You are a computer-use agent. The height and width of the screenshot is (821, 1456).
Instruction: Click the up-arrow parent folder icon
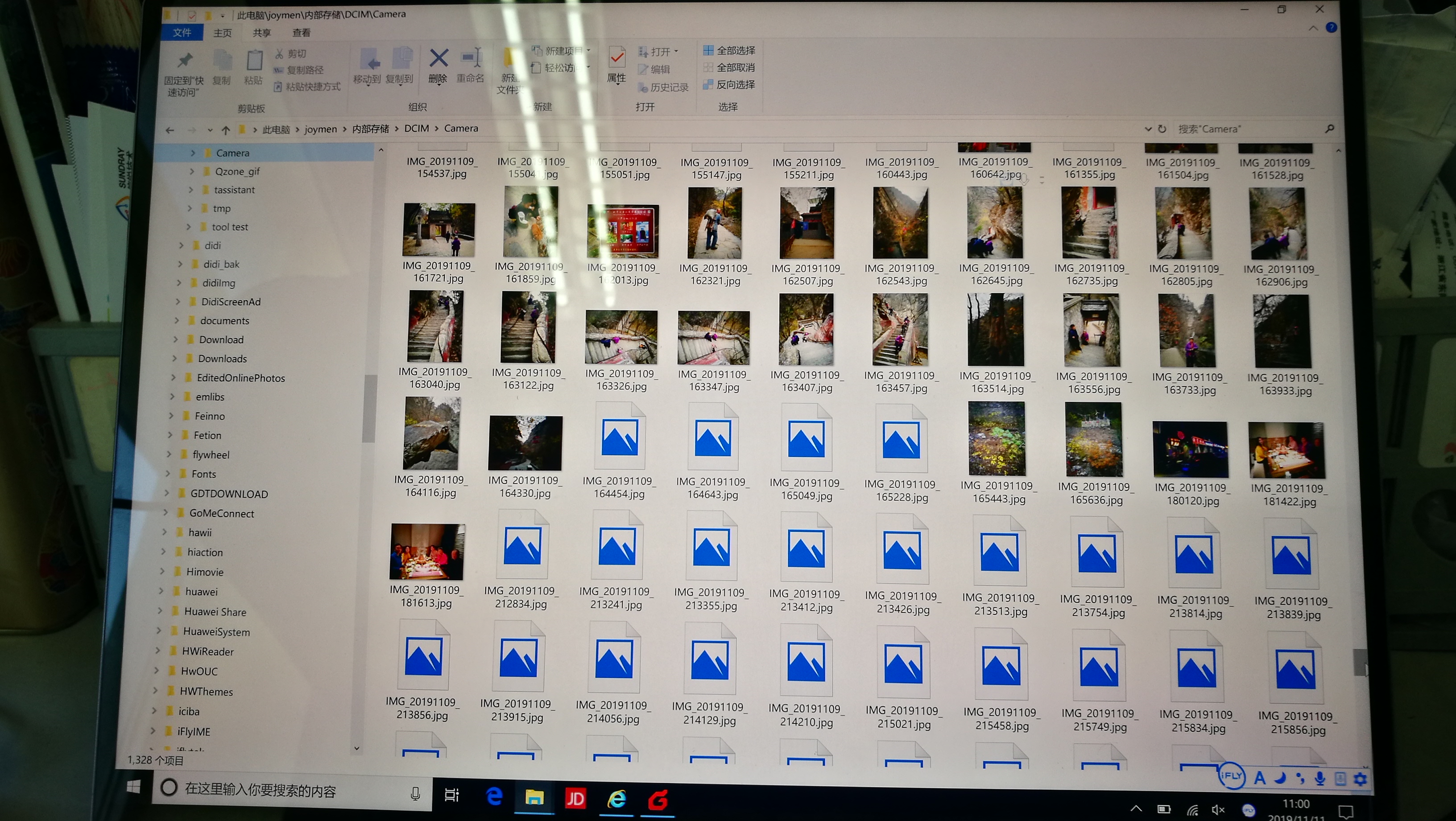tap(226, 130)
